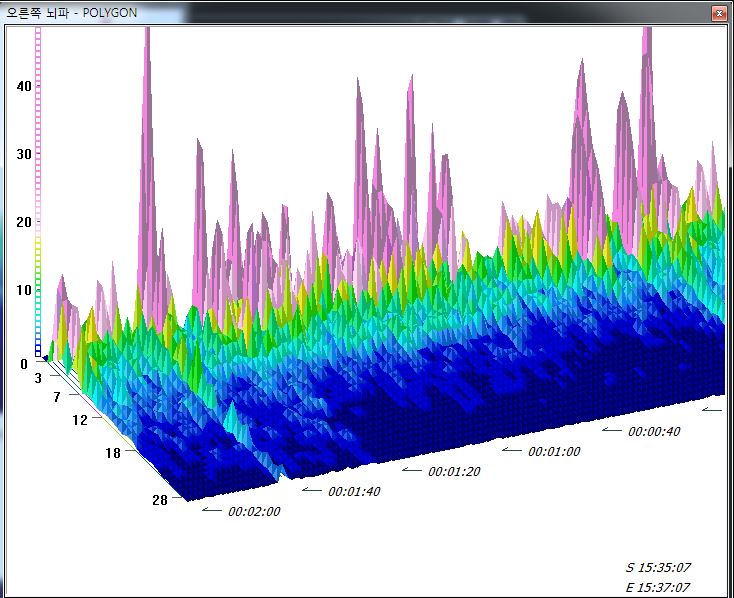
Task: Click frequency axis label 28
Action: 160,500
